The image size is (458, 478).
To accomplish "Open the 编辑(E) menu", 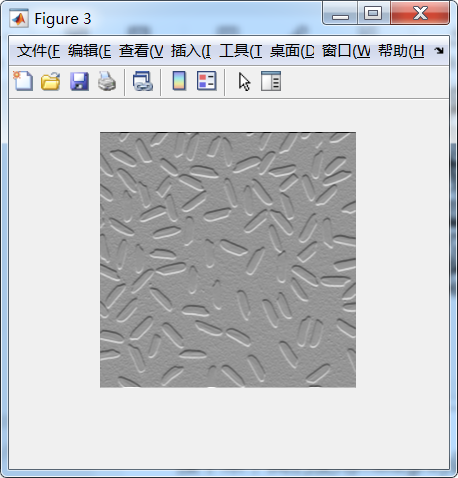I will (x=89, y=51).
